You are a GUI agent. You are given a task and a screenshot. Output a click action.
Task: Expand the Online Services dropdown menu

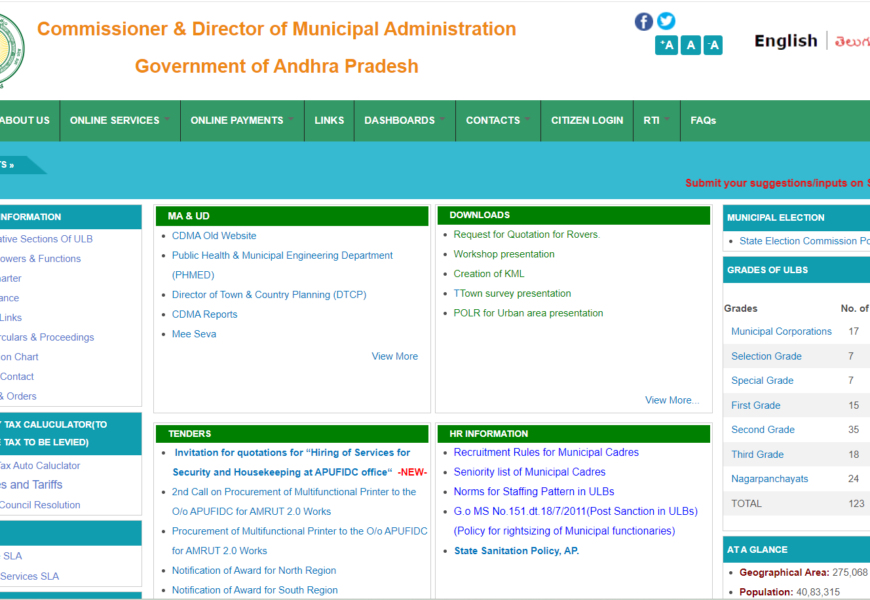tap(115, 121)
